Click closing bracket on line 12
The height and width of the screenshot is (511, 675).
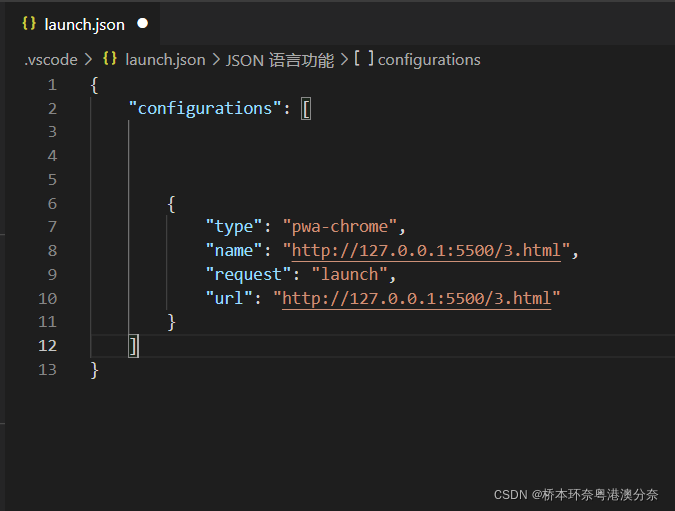pyautogui.click(x=133, y=346)
